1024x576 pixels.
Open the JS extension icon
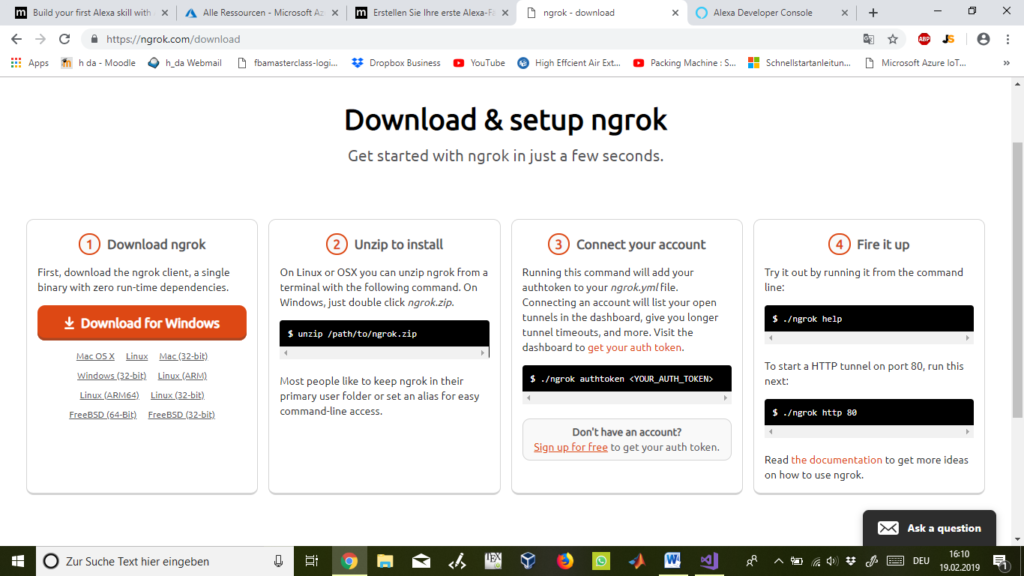(949, 39)
